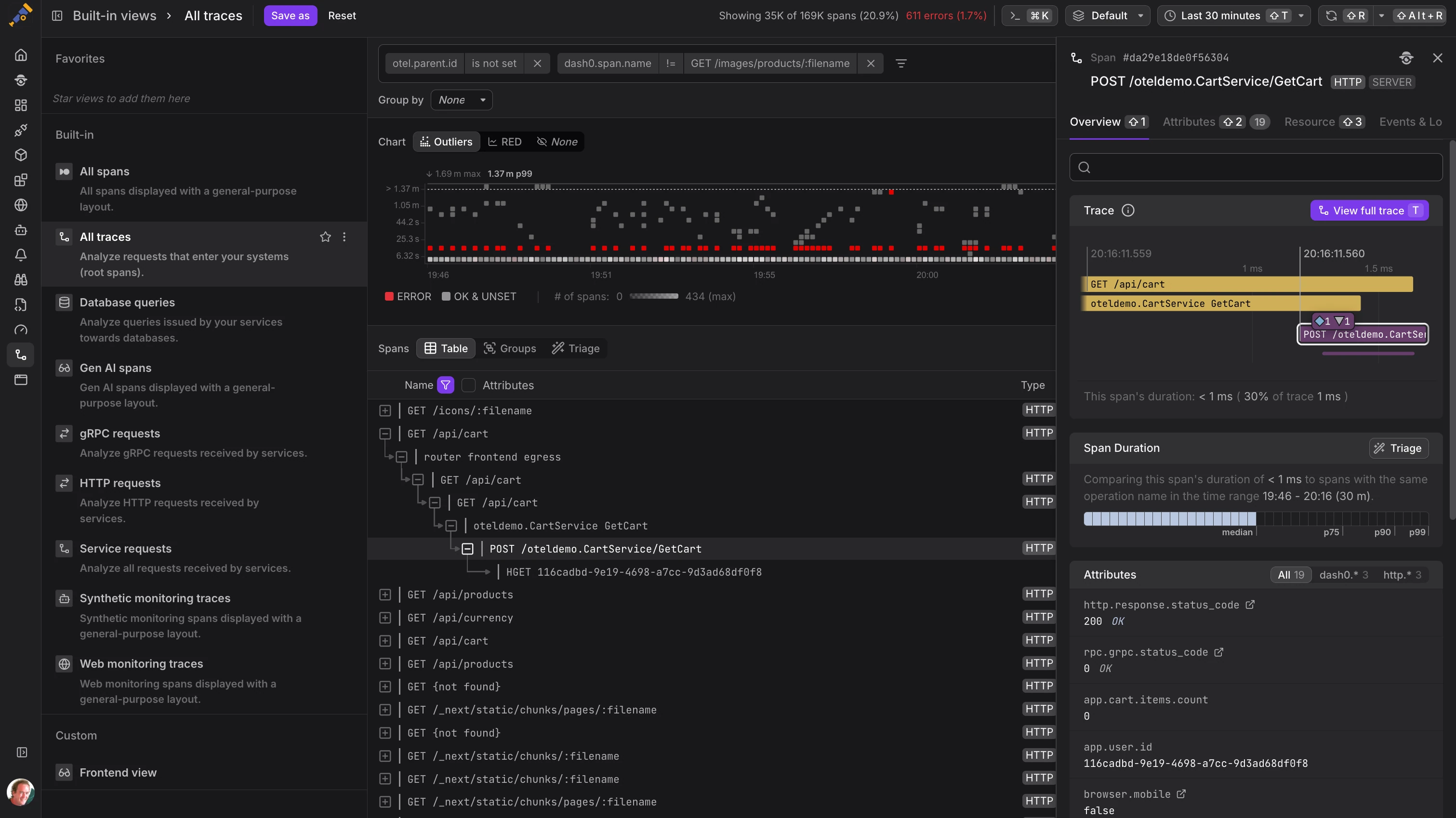Filter attributes by http.* tab
The width and height of the screenshot is (1456, 818).
coord(1402,575)
